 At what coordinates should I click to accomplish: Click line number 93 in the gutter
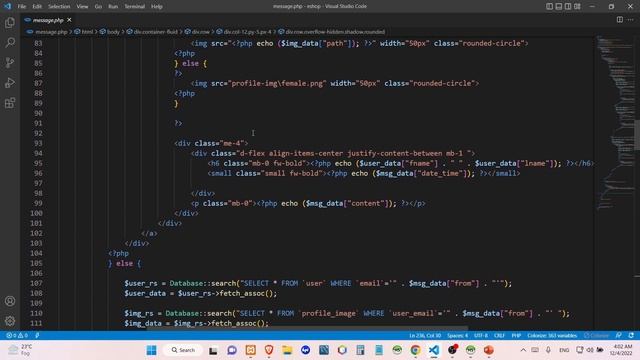pyautogui.click(x=38, y=143)
